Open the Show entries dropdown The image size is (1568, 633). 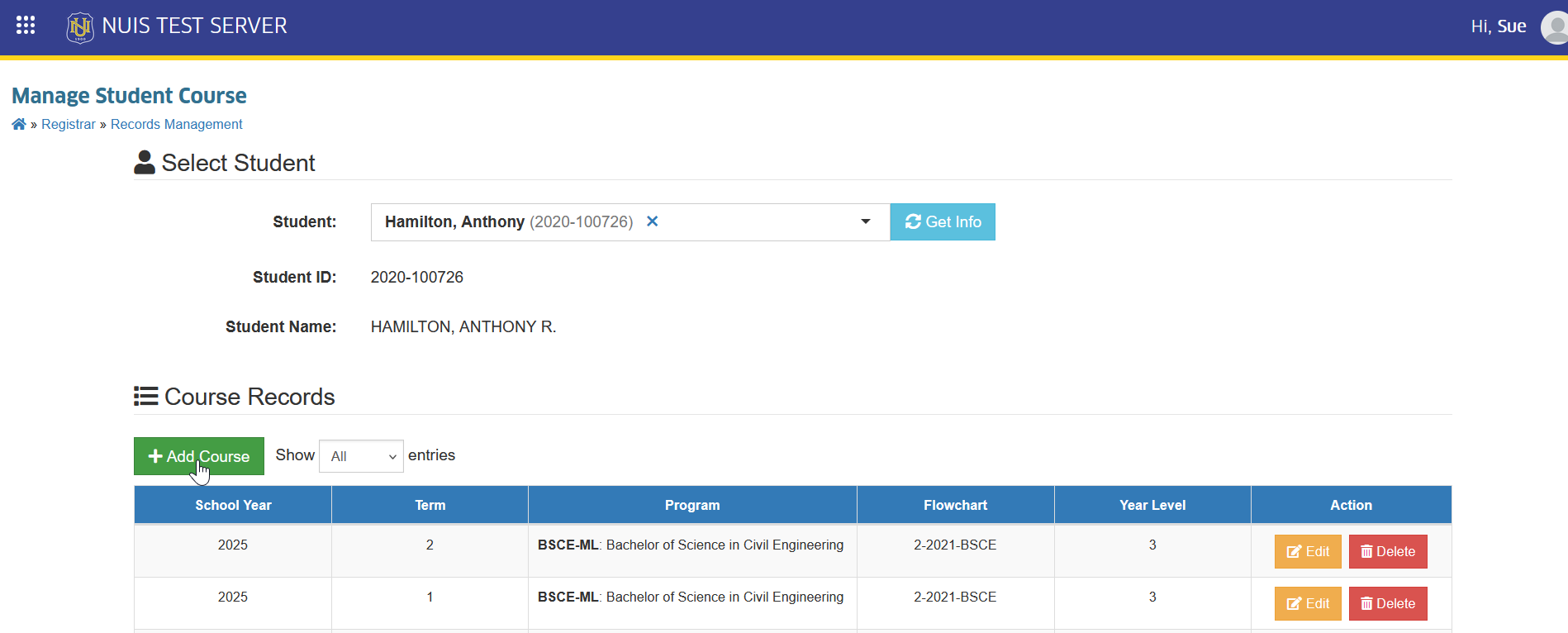361,456
